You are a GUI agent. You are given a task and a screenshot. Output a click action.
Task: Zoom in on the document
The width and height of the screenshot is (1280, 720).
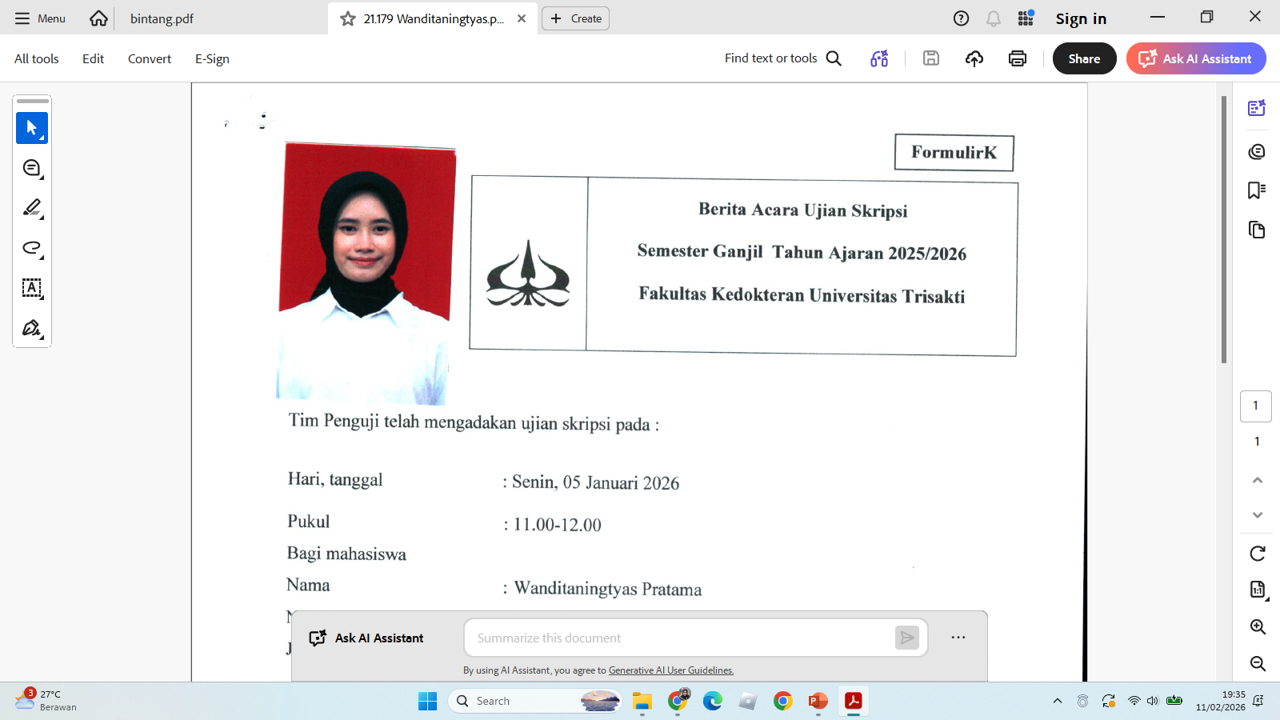[1257, 627]
